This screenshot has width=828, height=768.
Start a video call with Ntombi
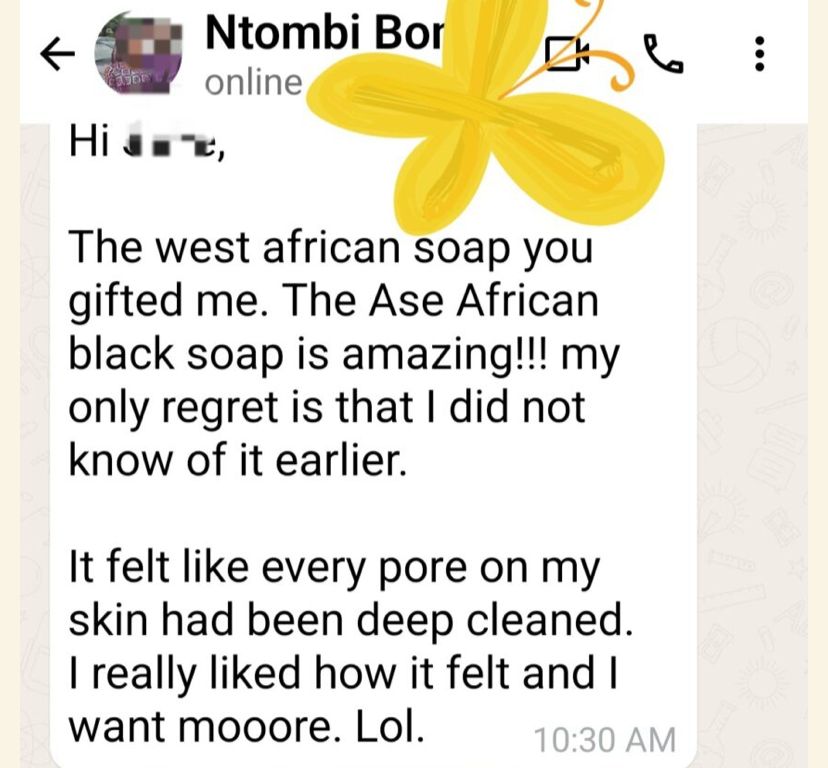click(x=567, y=53)
